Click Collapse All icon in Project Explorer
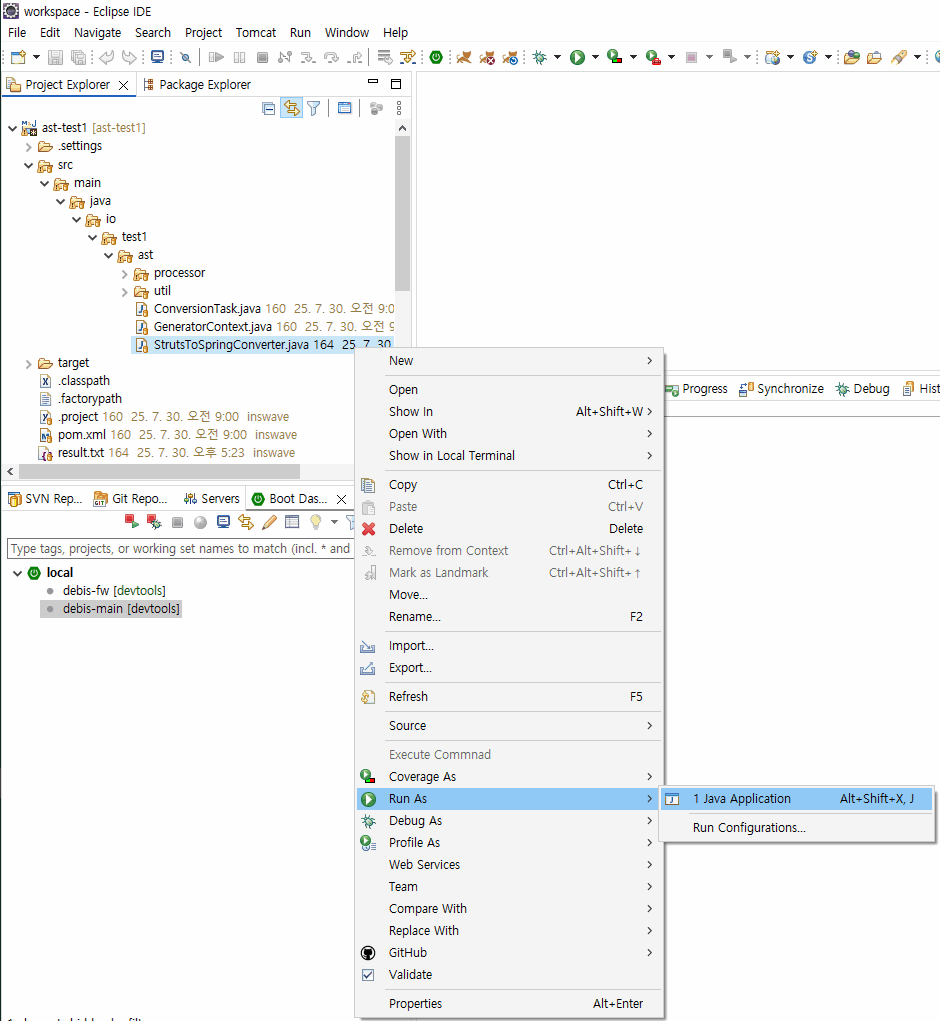The image size is (940, 1021). 268,108
